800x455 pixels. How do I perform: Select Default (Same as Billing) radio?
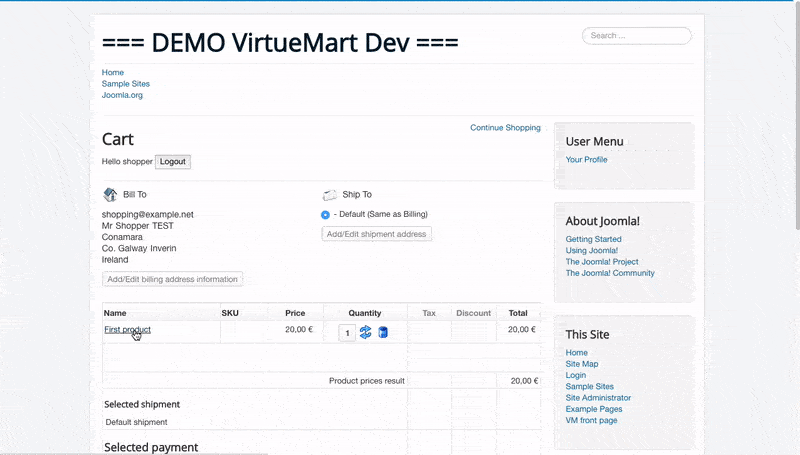click(x=325, y=215)
